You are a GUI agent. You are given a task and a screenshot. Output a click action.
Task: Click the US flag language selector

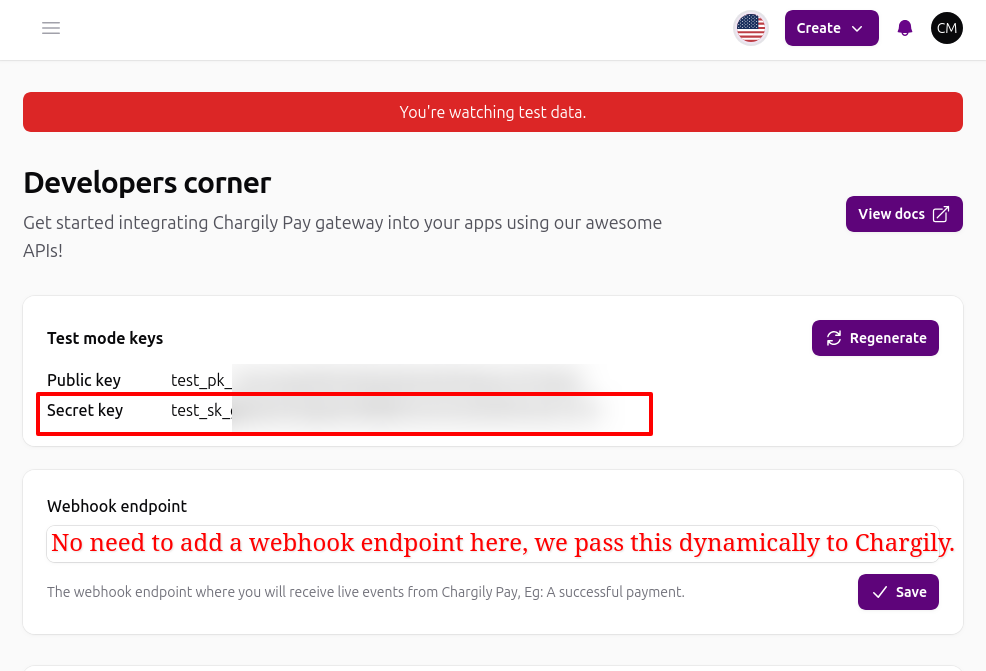(x=750, y=28)
